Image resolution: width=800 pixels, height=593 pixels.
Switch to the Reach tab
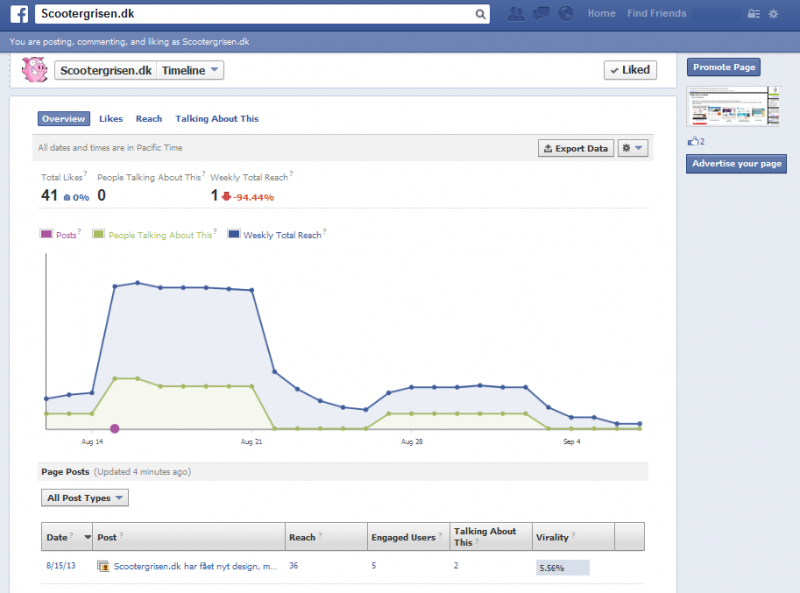[x=148, y=118]
